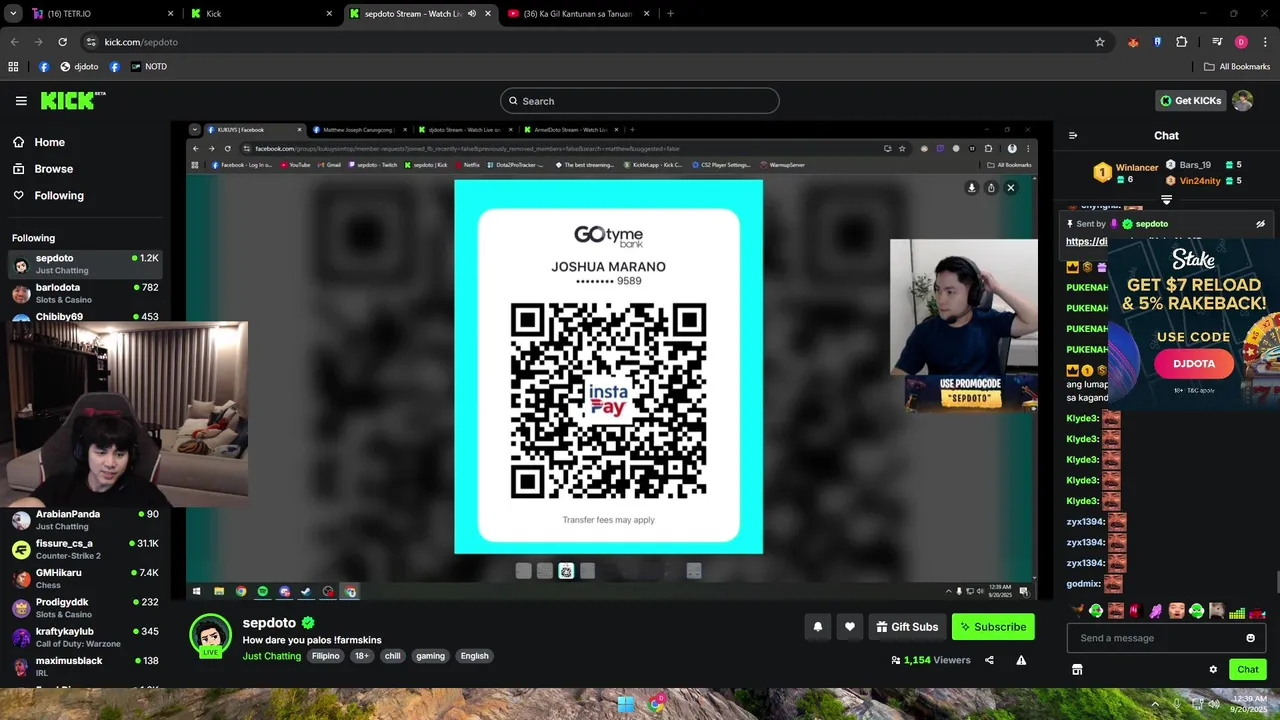
Task: Click the English stream tag
Action: tap(474, 656)
